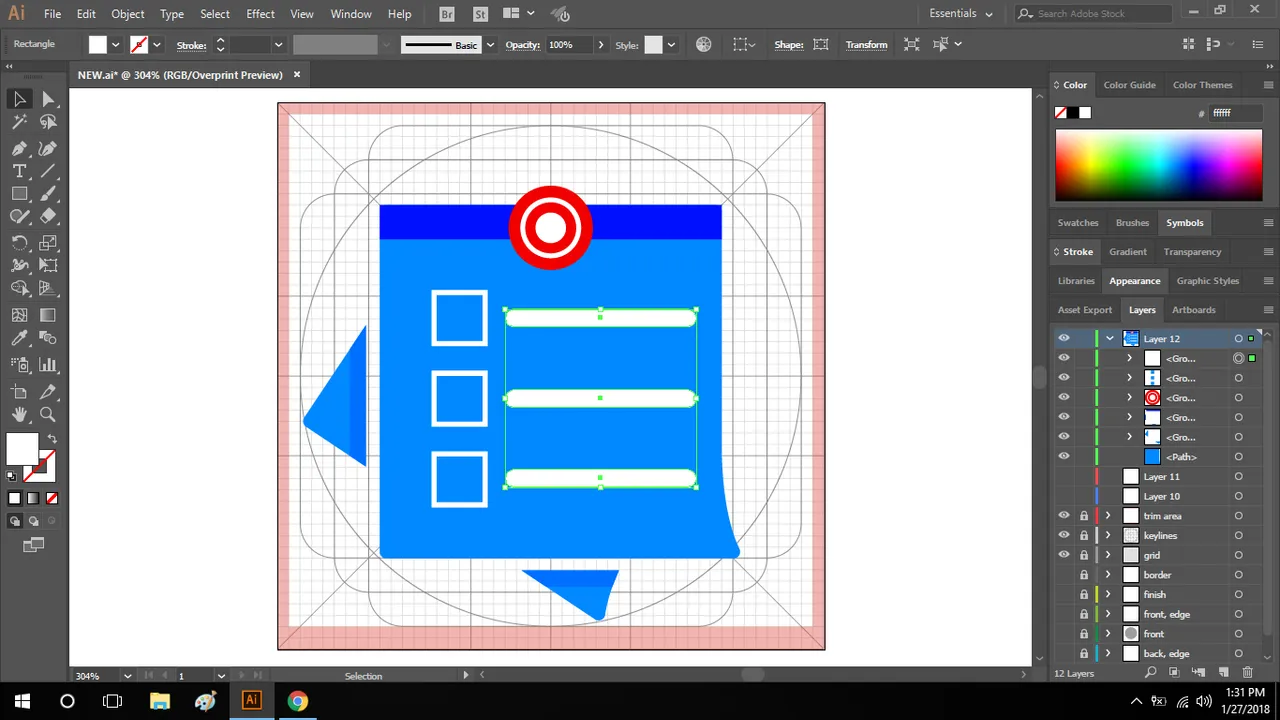The image size is (1280, 720).
Task: Switch to the Transparency tab
Action: pos(1192,252)
